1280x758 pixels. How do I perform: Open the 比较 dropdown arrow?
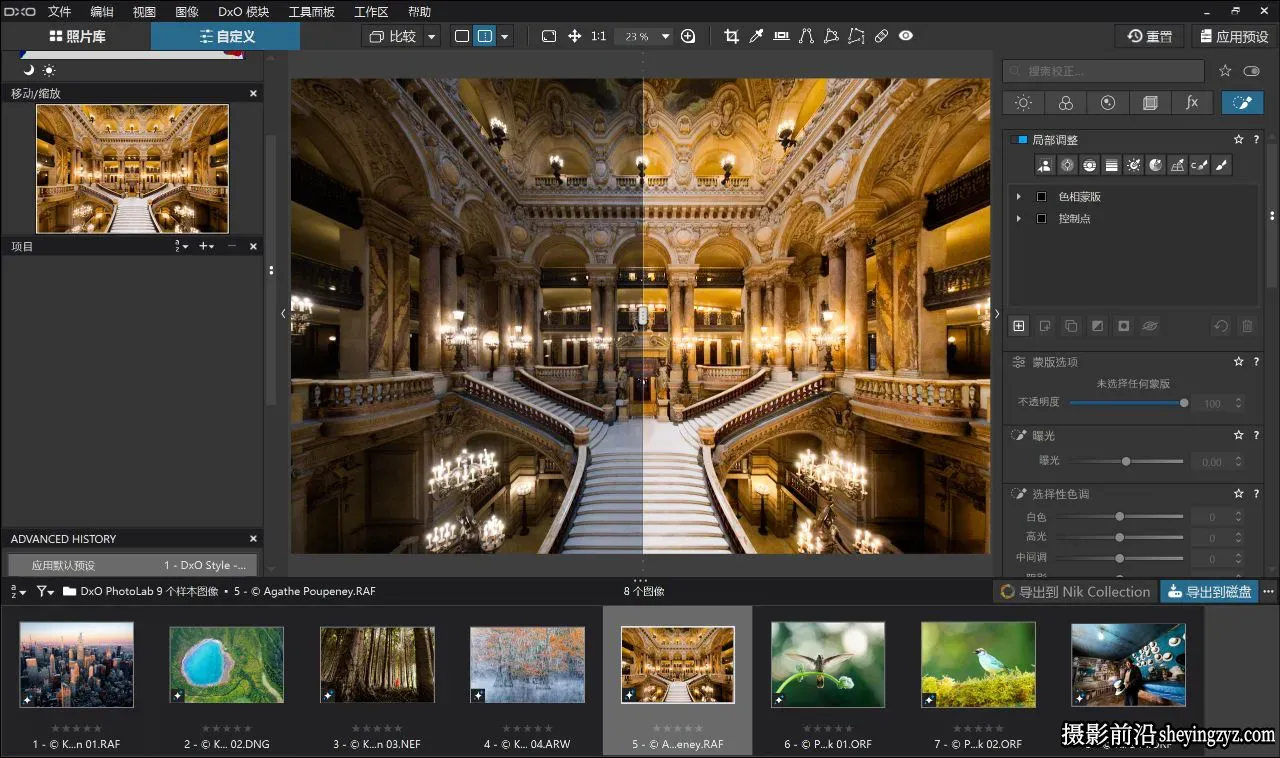coord(432,36)
